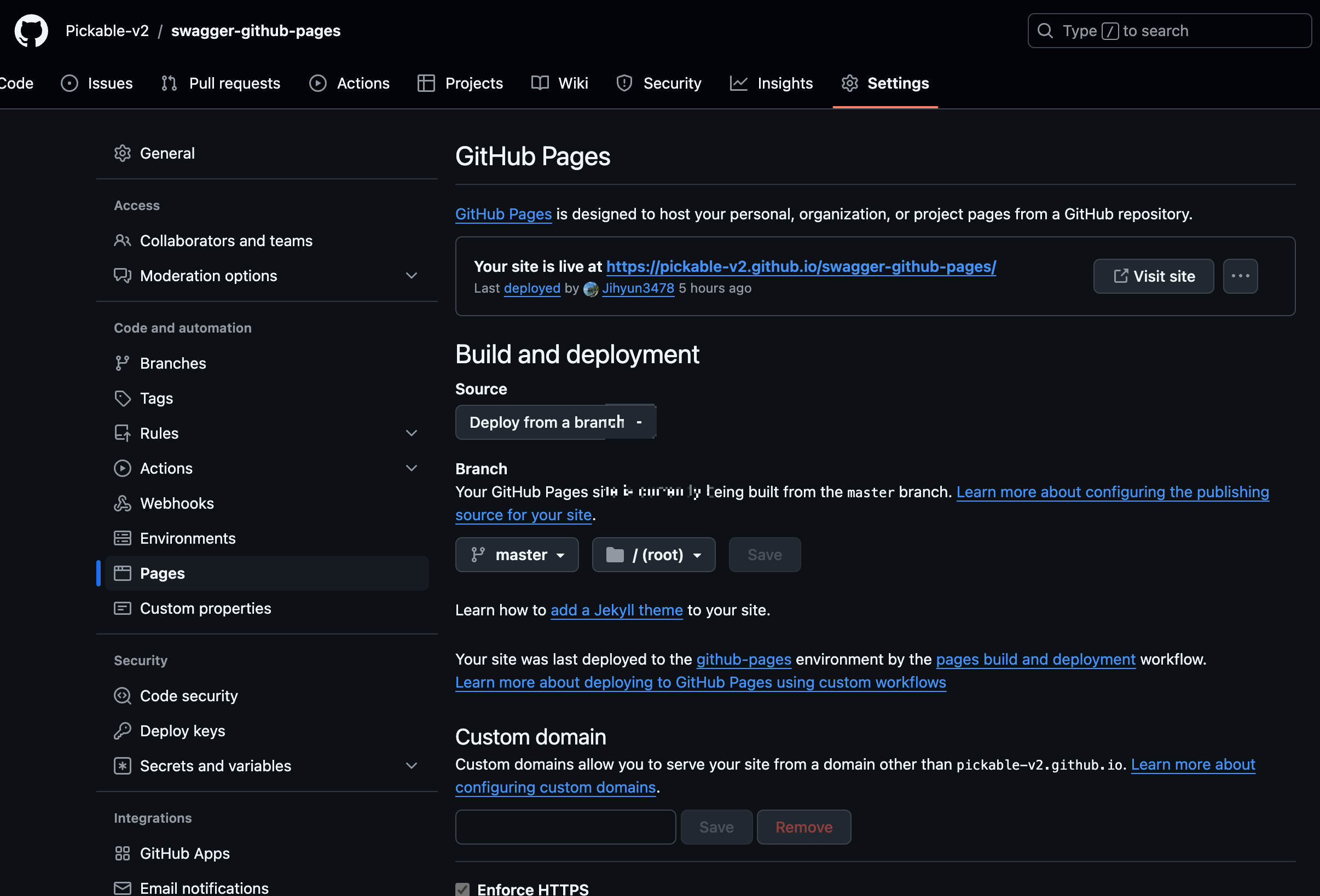Open the / (root) folder dropdown

(x=653, y=555)
